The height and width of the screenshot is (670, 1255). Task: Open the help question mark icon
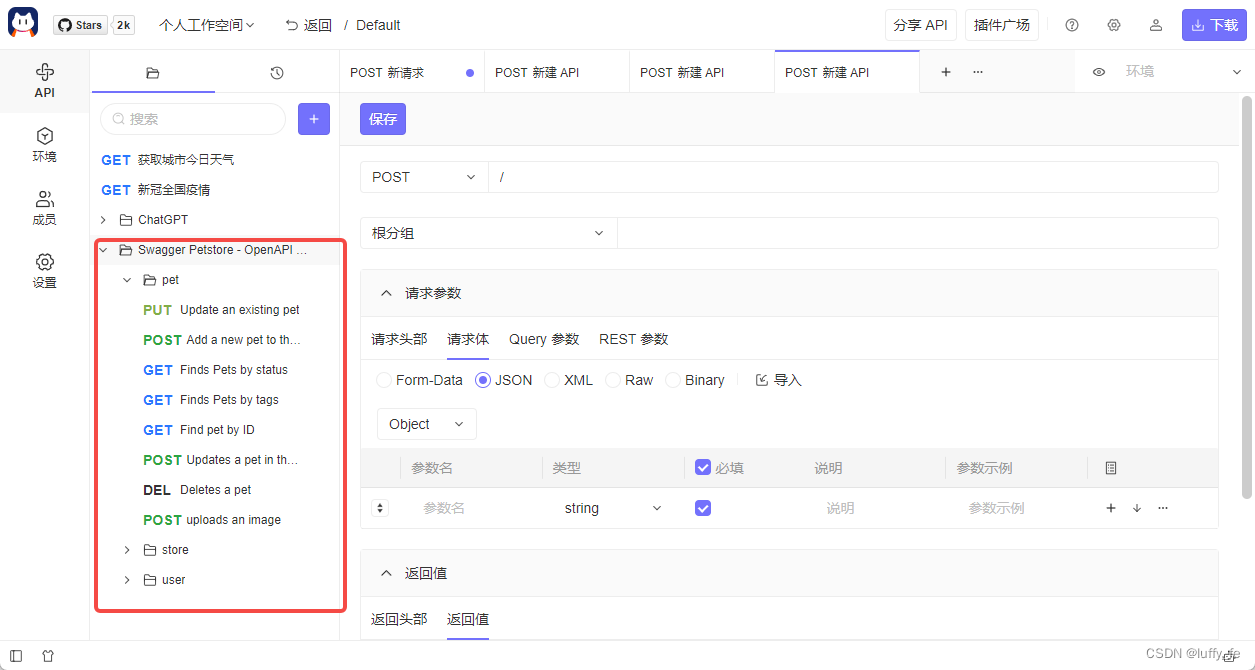click(x=1071, y=24)
